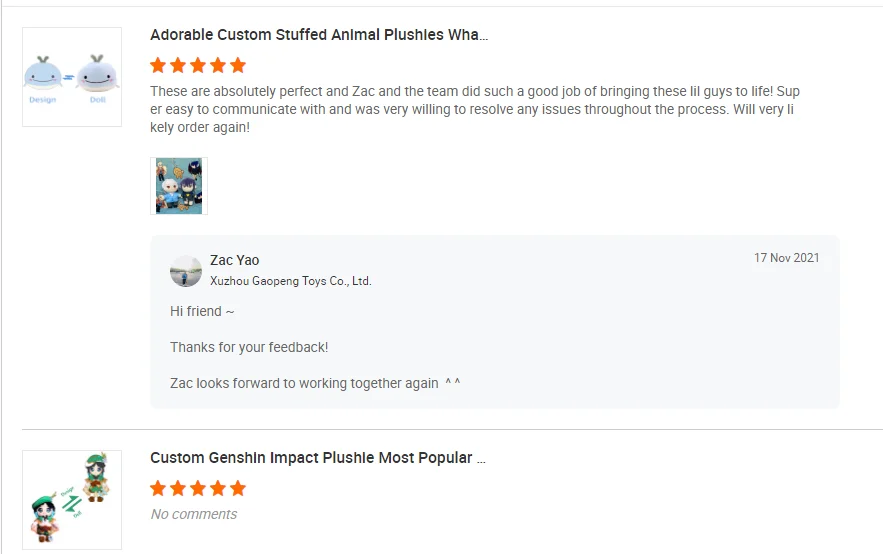Open the Custom Genshin Impact Plushie title
This screenshot has width=883, height=554.
click(x=318, y=458)
